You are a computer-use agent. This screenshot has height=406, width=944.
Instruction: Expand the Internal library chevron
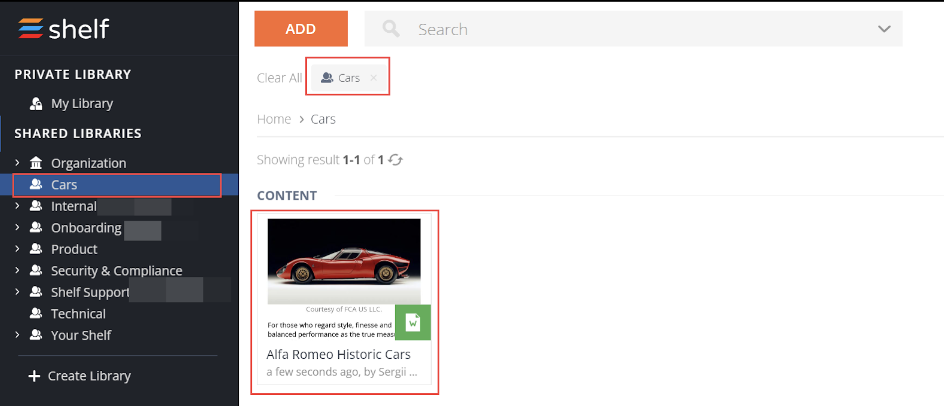point(17,206)
